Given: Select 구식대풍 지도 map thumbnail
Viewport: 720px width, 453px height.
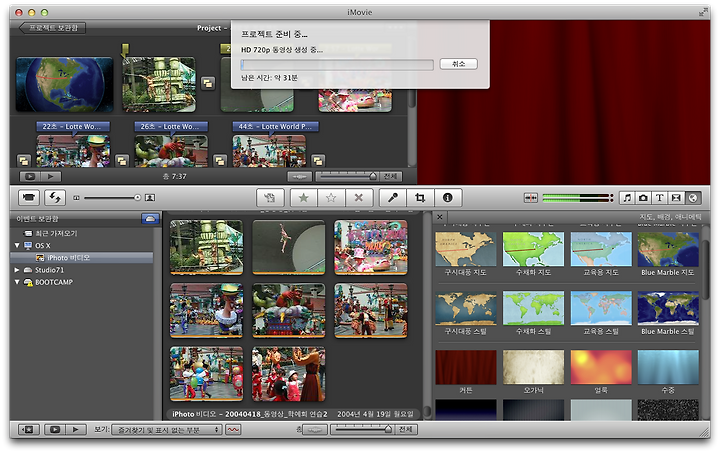Looking at the screenshot, I should point(466,249).
